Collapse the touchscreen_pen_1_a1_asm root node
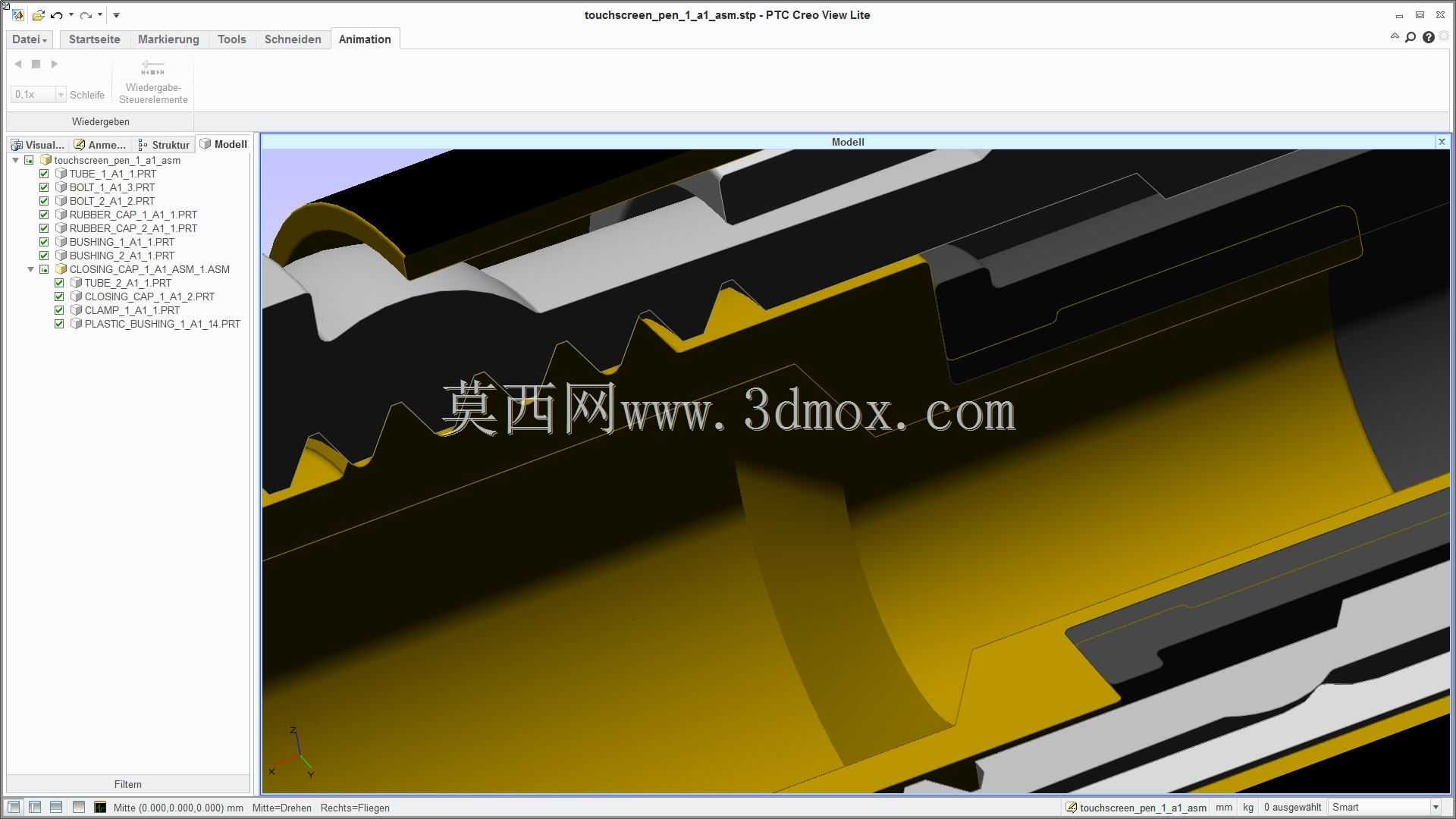The image size is (1456, 819). pos(16,160)
